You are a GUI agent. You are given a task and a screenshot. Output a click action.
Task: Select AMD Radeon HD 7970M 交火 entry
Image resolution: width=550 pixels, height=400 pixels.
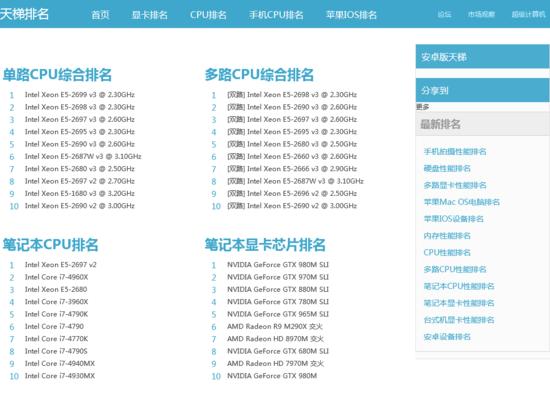[x=275, y=364]
